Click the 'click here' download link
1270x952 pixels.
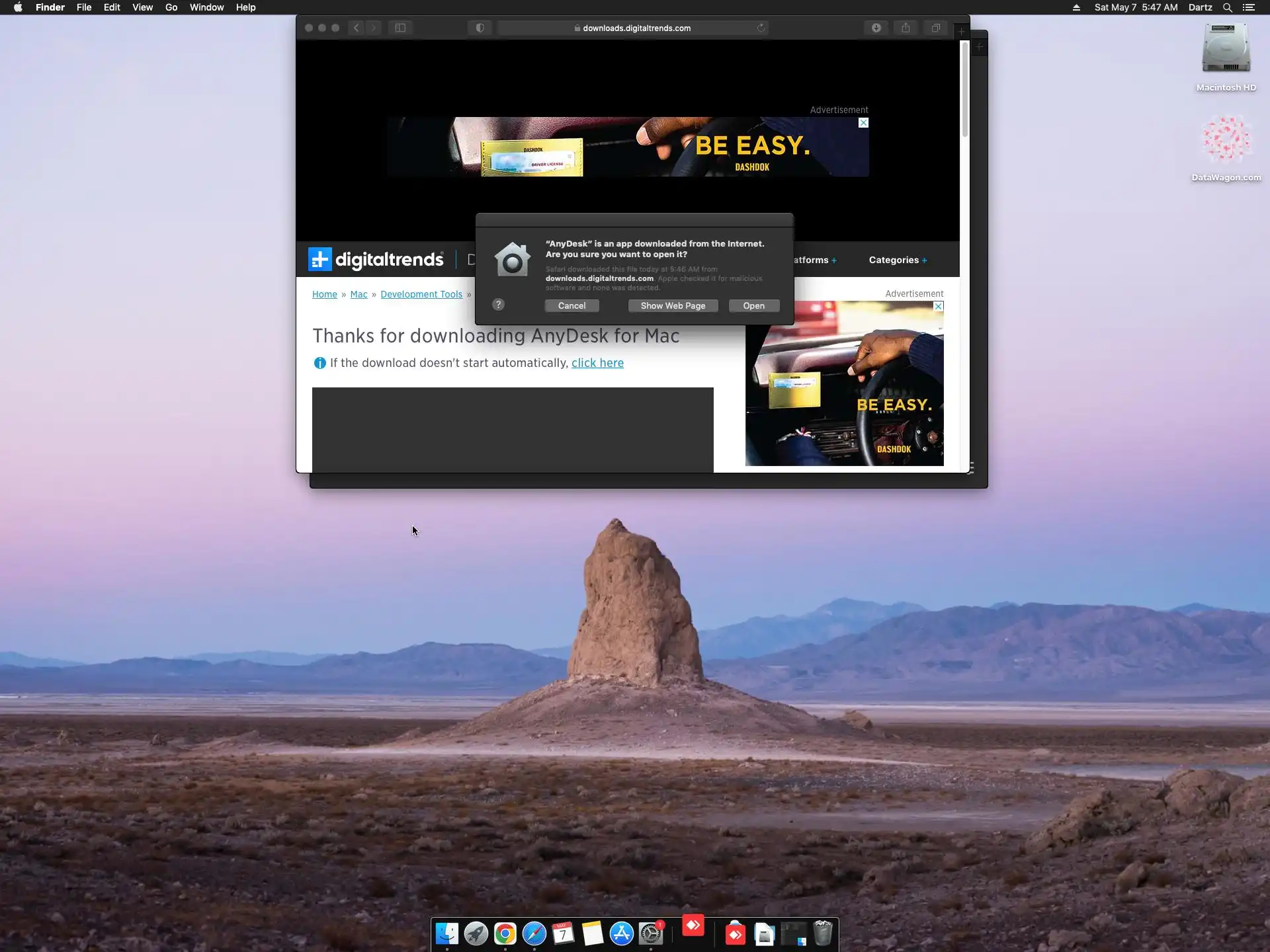[597, 363]
